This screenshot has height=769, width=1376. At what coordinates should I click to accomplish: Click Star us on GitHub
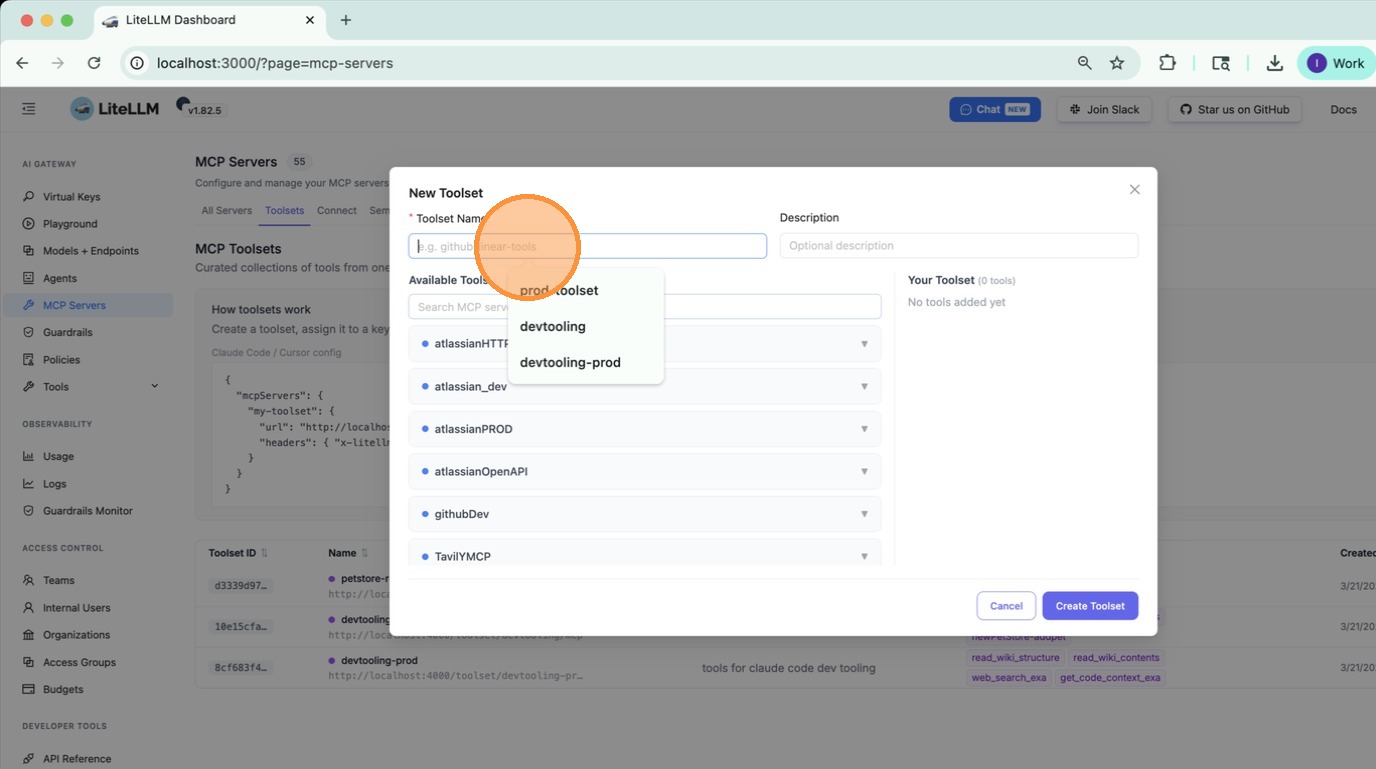click(1235, 110)
